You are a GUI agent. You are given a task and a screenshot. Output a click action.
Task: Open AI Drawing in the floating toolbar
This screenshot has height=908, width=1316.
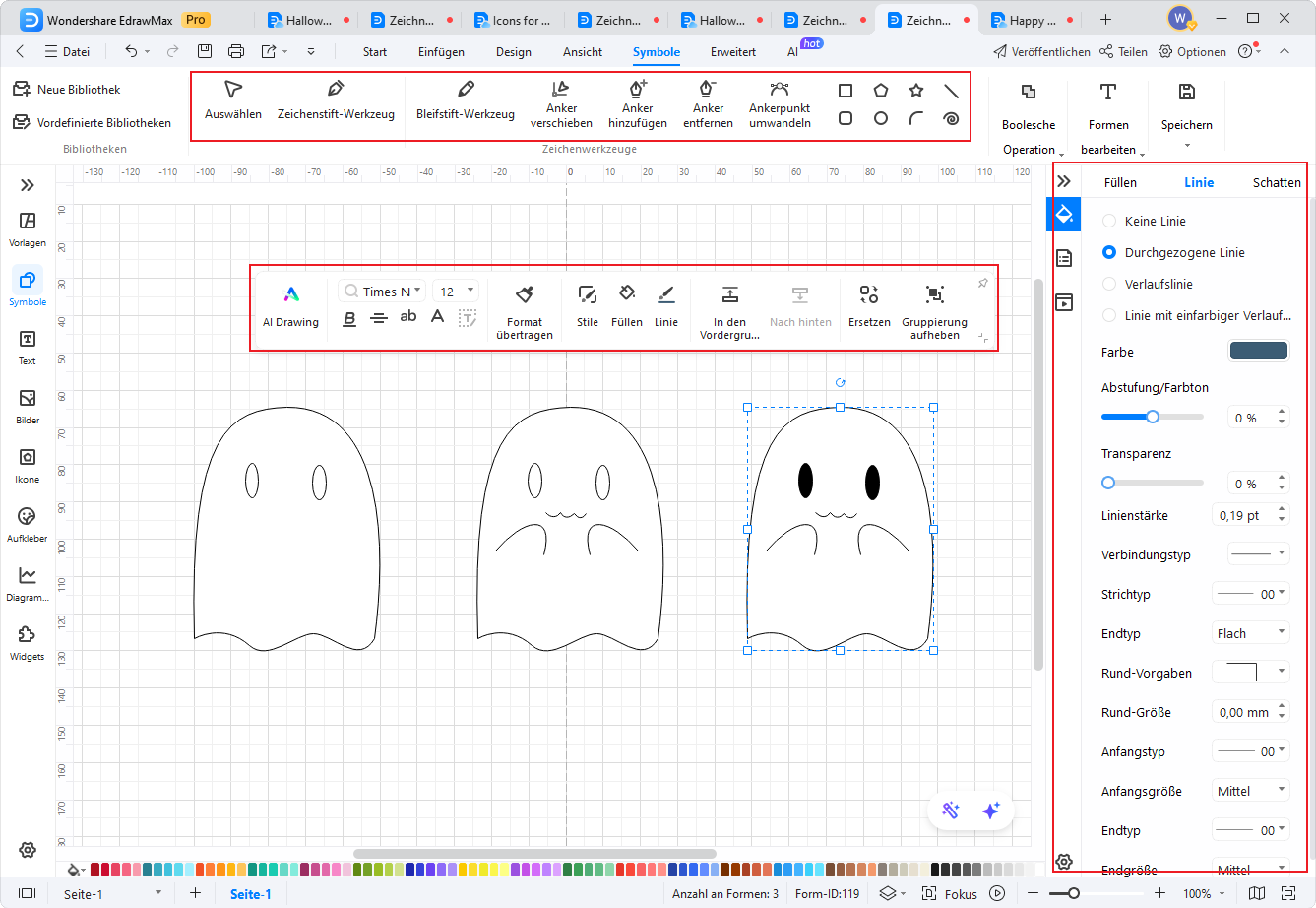click(289, 305)
